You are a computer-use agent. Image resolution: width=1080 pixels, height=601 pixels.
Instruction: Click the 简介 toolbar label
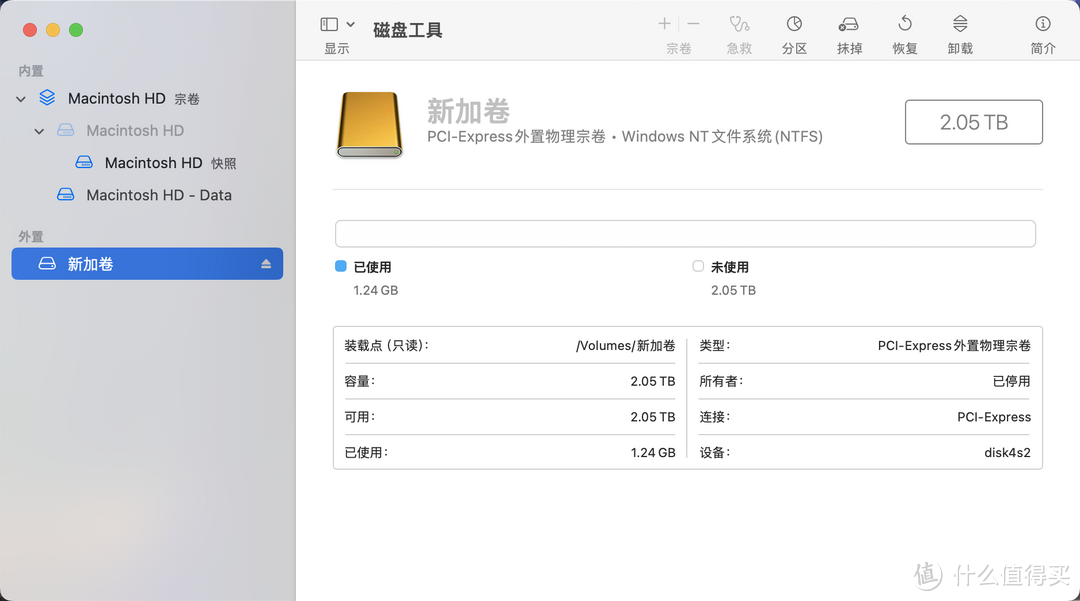1043,49
